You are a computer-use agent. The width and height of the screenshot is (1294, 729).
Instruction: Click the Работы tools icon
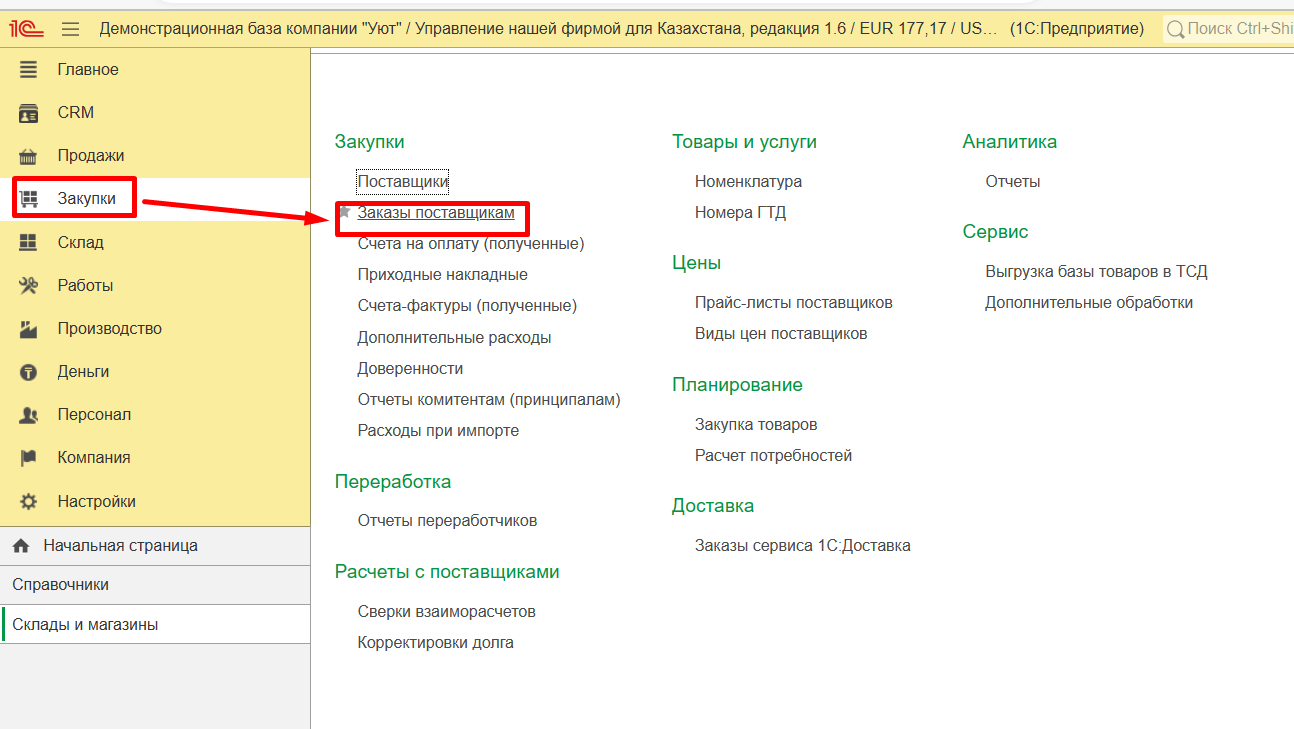click(x=29, y=285)
